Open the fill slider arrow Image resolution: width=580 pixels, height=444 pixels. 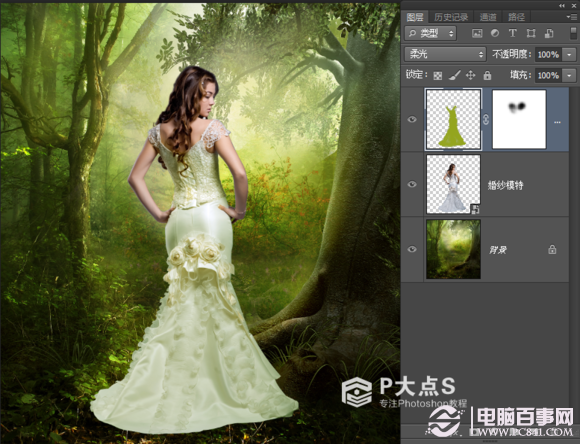tap(569, 75)
